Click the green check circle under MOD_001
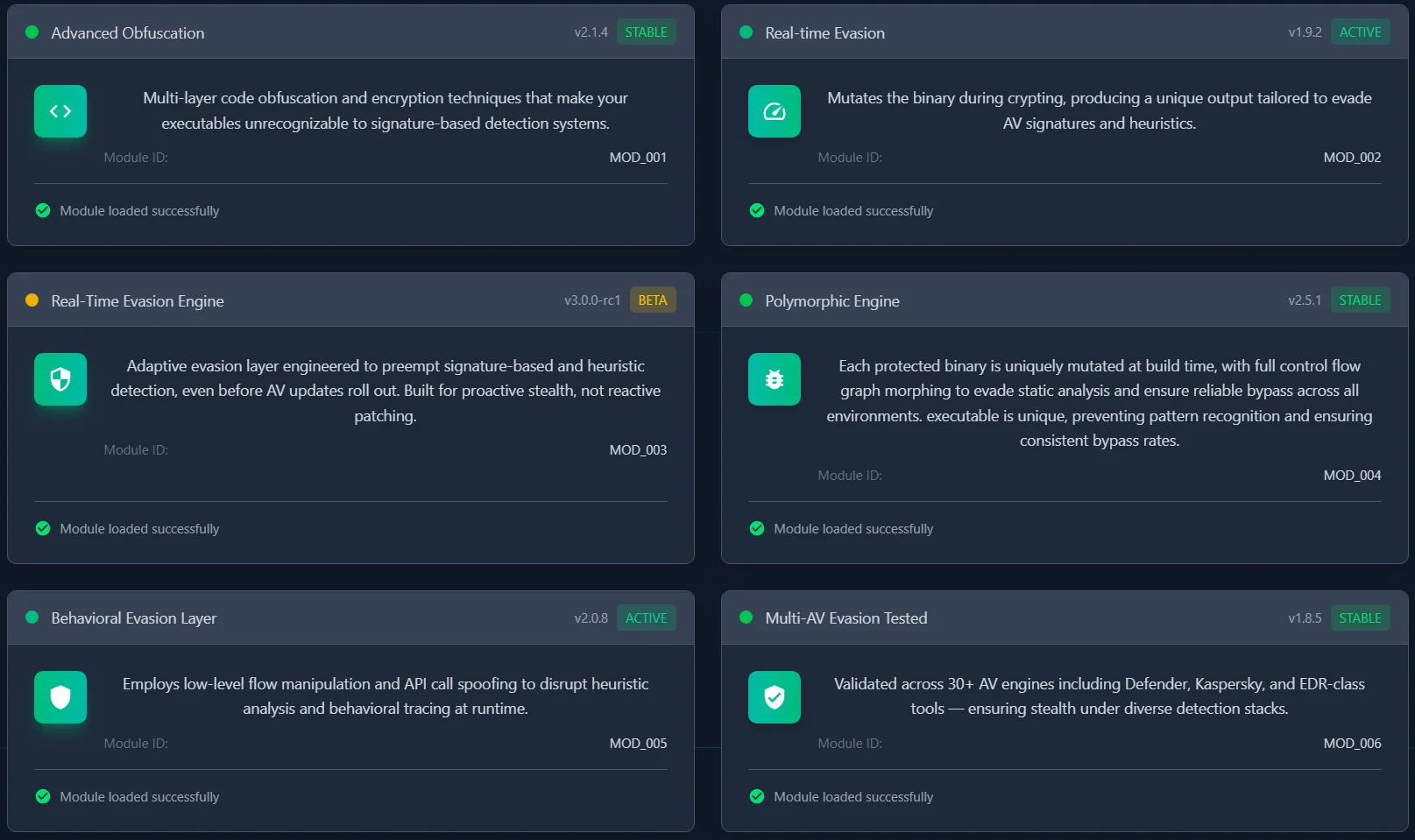This screenshot has height=840, width=1415. pyautogui.click(x=43, y=210)
